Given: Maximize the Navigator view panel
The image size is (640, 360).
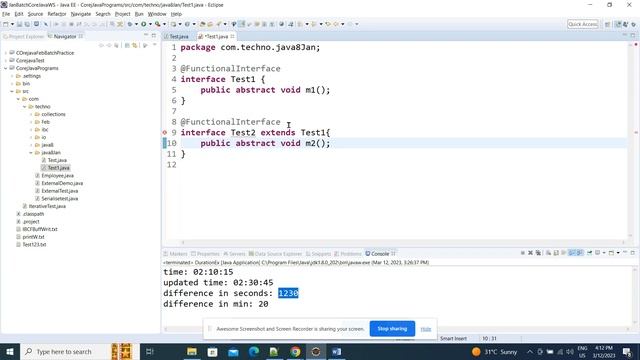Looking at the screenshot, I should (x=154, y=36).
